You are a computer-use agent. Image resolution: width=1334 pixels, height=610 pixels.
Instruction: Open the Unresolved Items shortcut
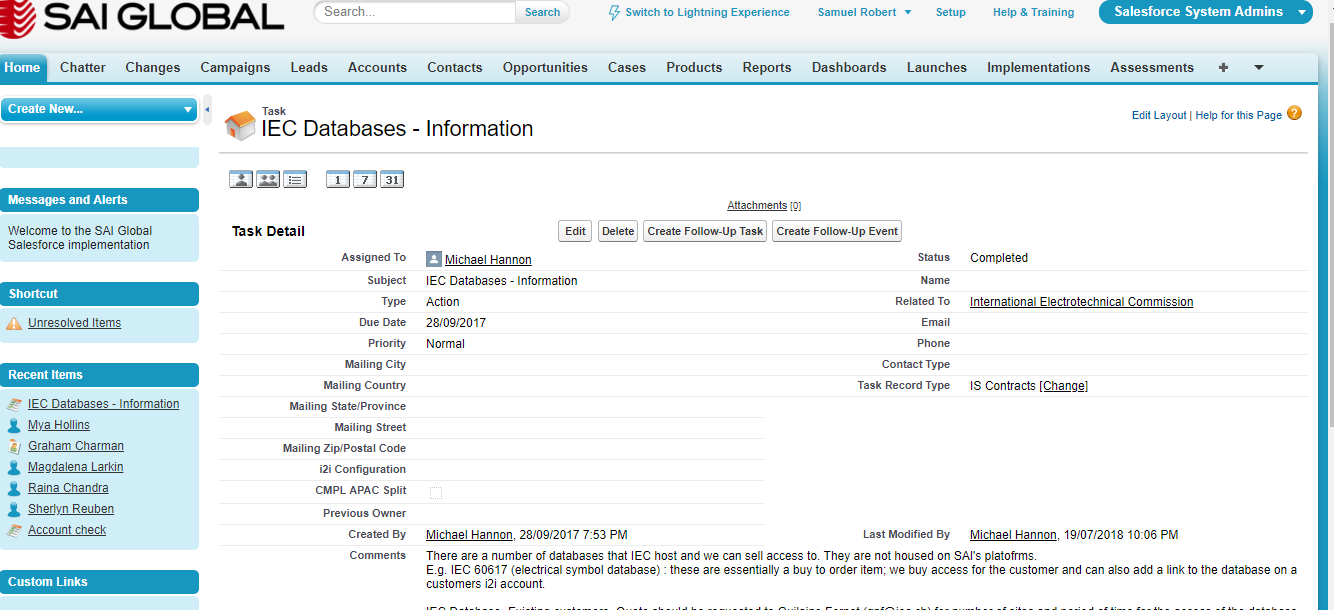(x=74, y=323)
